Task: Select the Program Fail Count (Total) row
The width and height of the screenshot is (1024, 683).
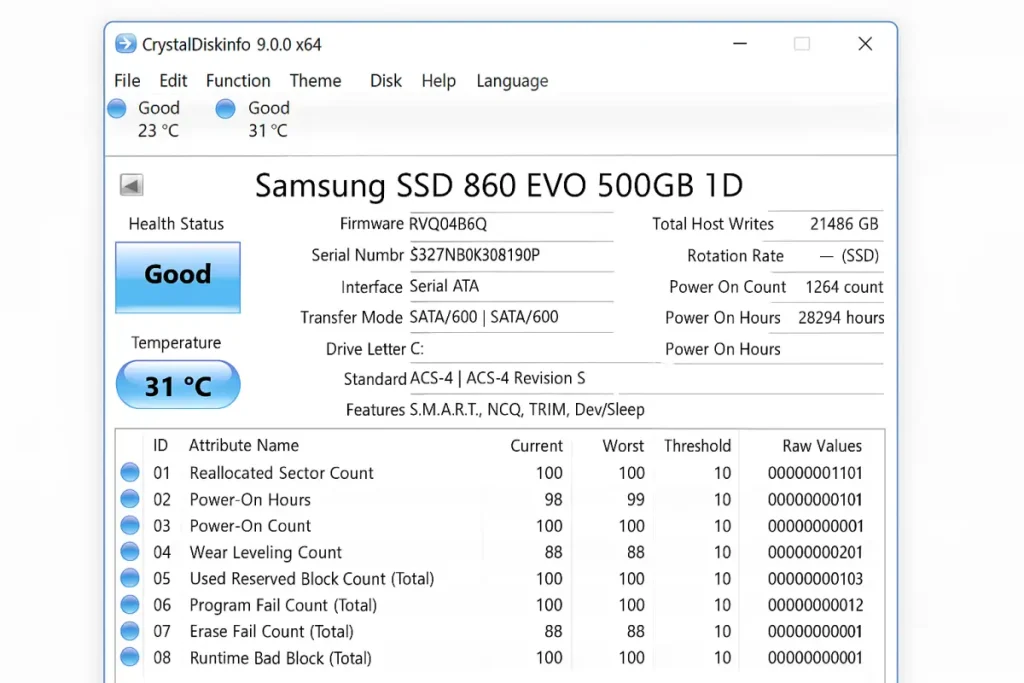Action: 283,605
